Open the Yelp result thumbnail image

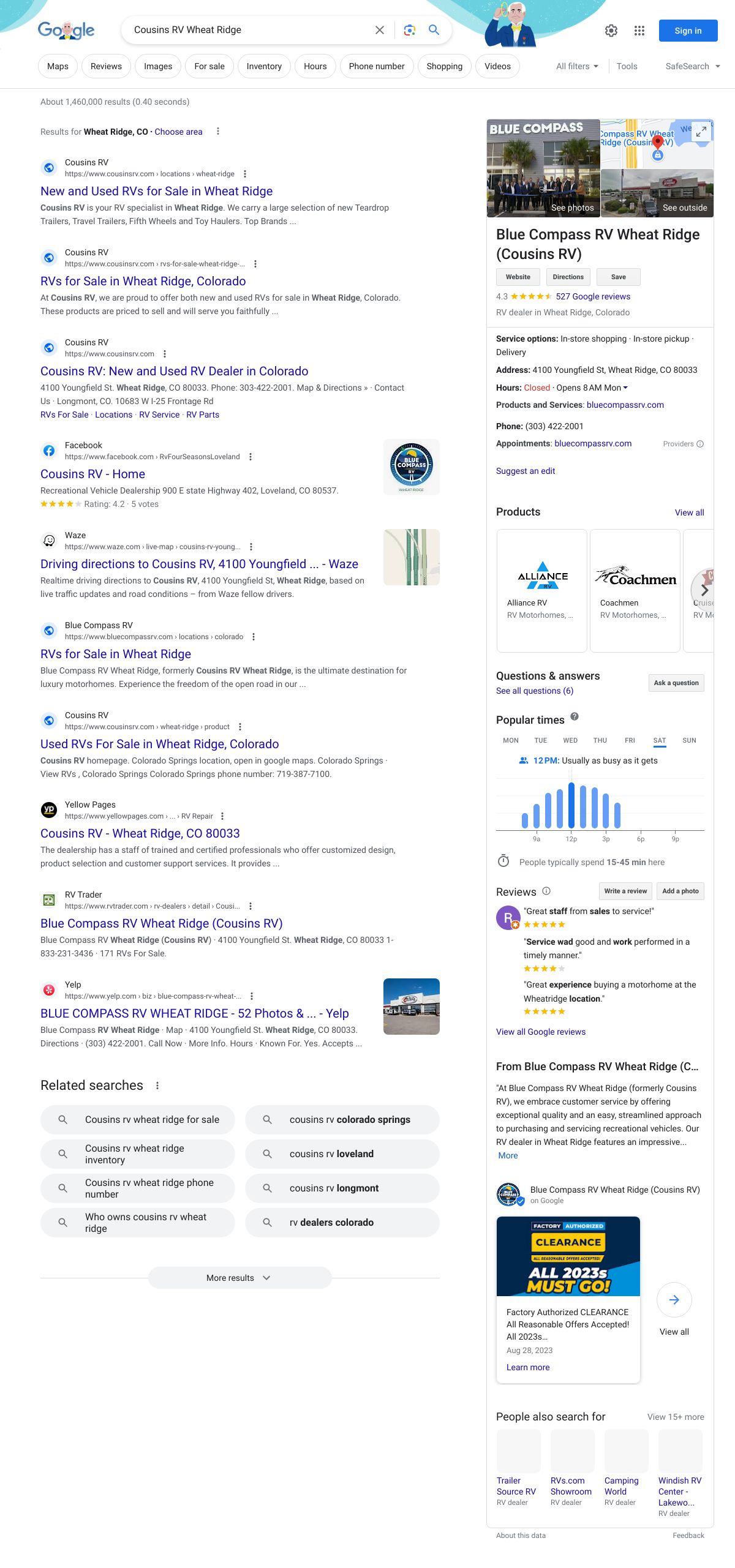(411, 1007)
